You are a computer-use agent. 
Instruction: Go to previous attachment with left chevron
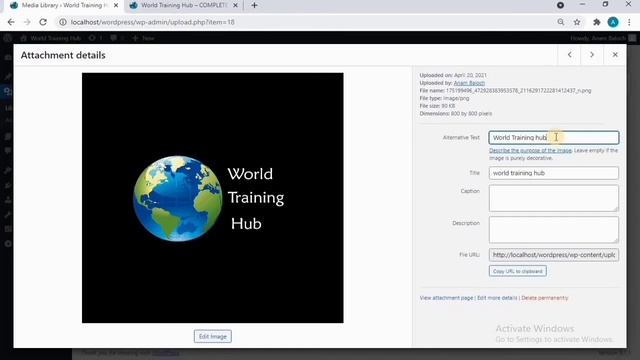pyautogui.click(x=569, y=55)
